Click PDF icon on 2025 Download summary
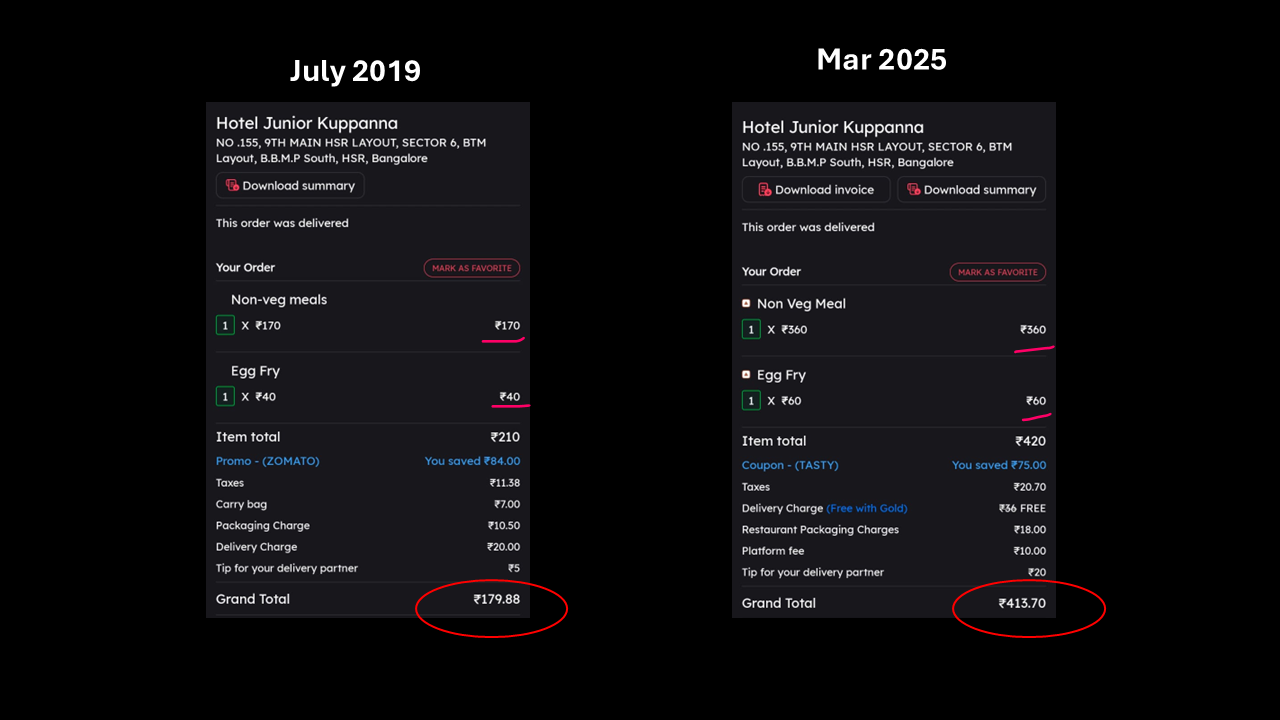The width and height of the screenshot is (1280, 720). pyautogui.click(x=913, y=189)
